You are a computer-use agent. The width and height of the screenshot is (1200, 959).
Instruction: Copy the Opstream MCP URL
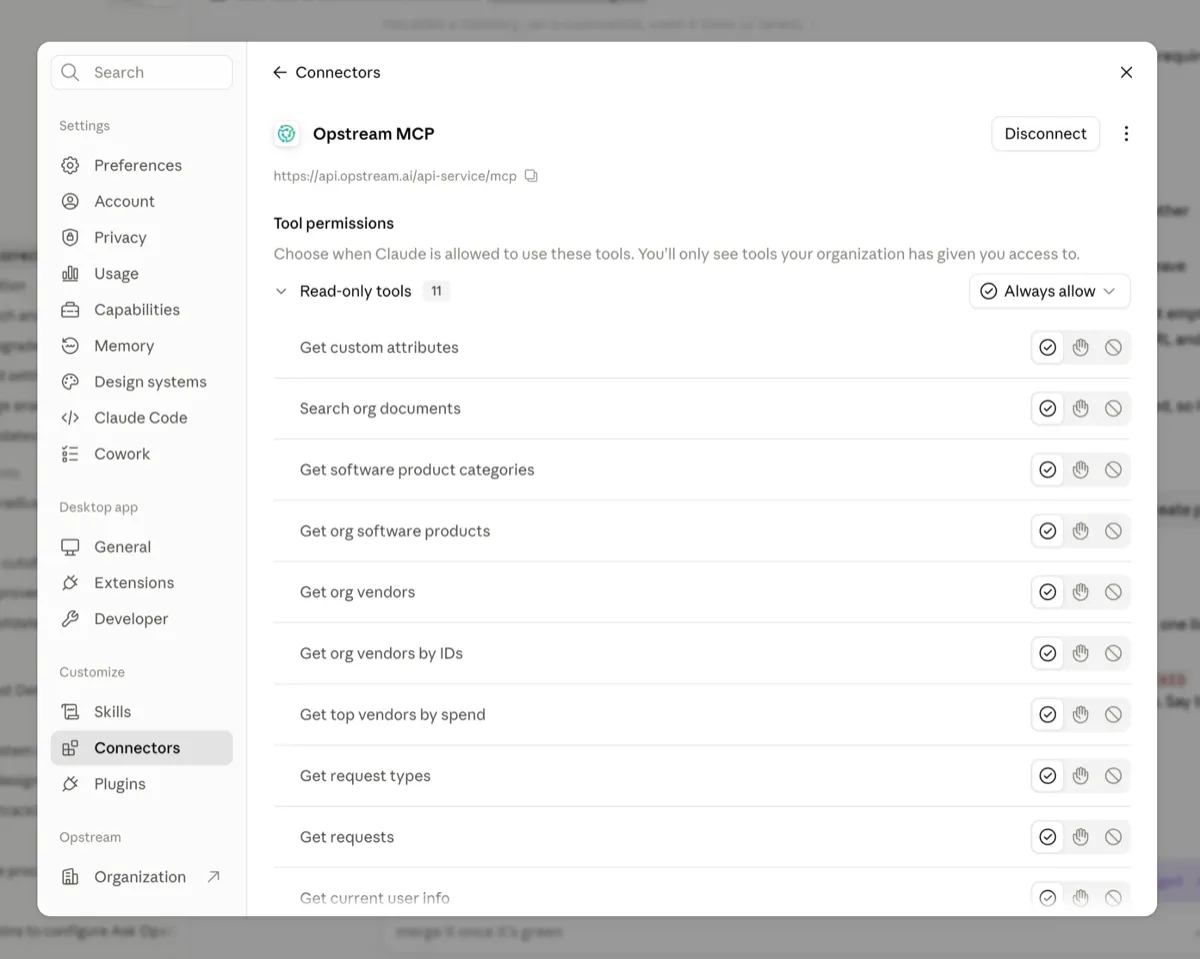(x=531, y=176)
